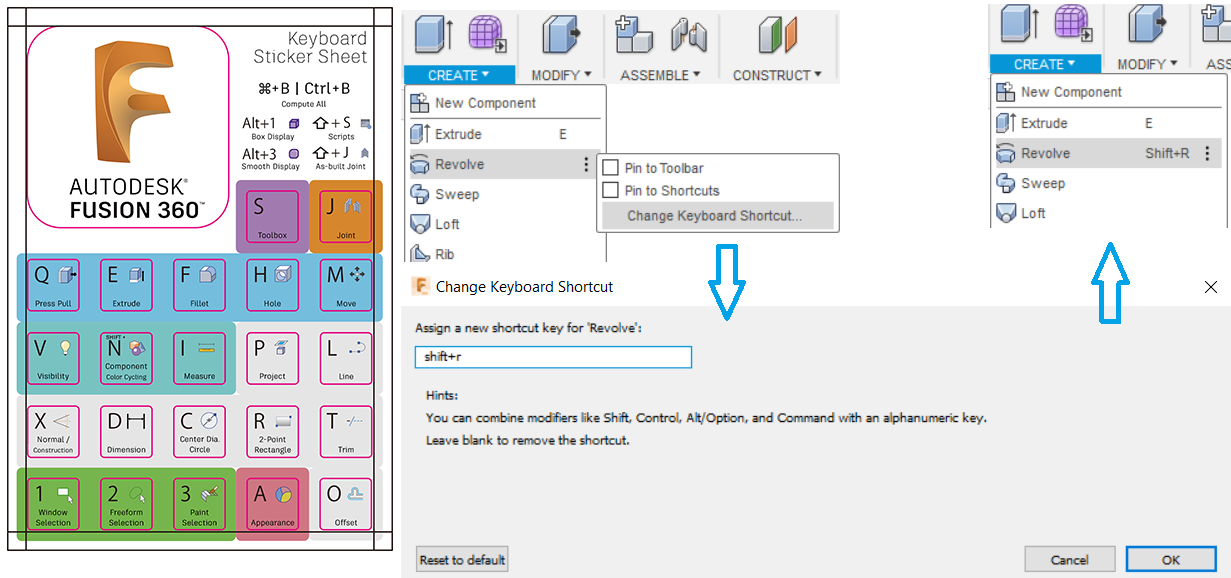Open MODIFY dropdown in right toolbar
Image resolution: width=1231 pixels, height=578 pixels.
(1147, 64)
